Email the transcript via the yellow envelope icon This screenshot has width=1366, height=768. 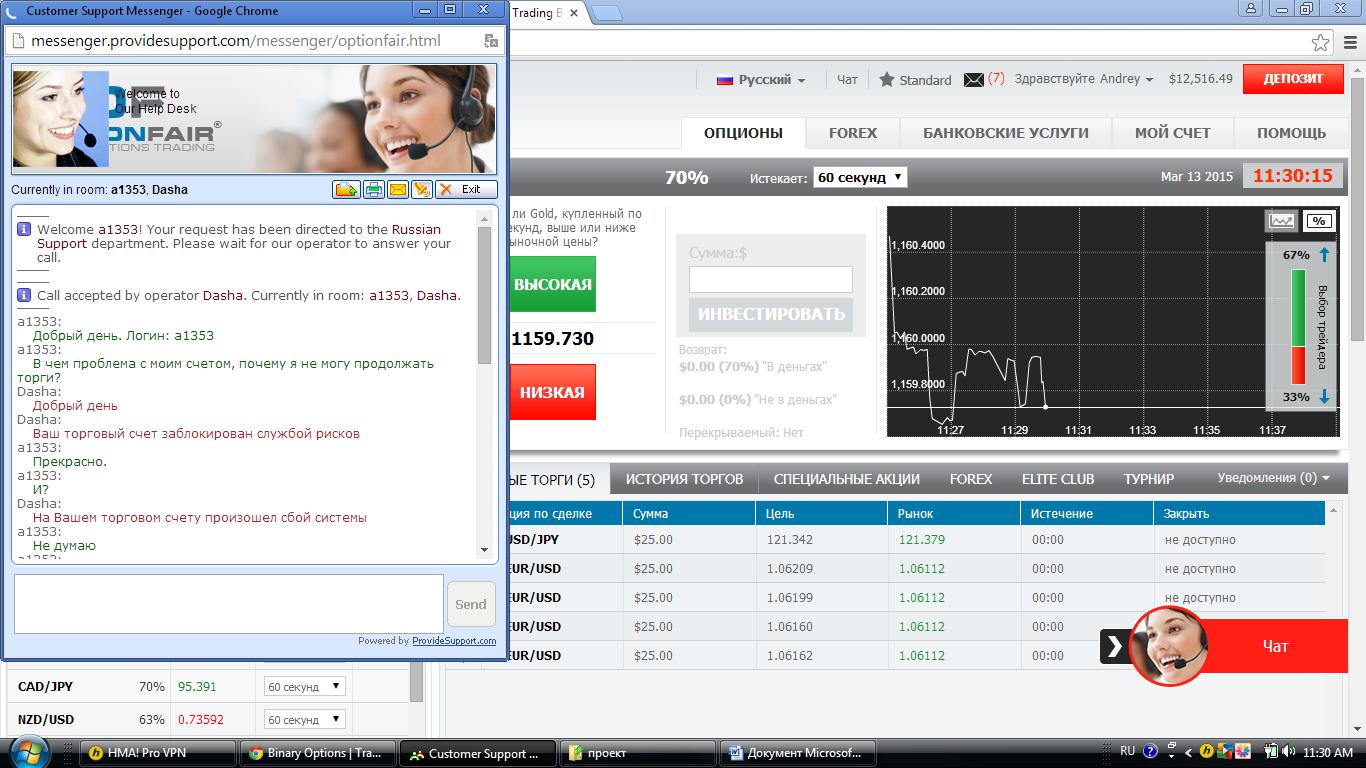pos(397,189)
